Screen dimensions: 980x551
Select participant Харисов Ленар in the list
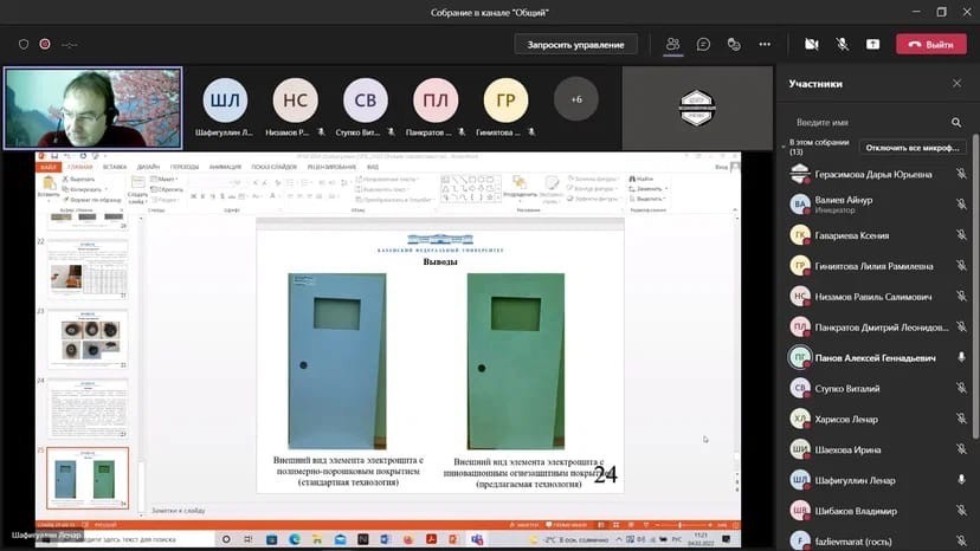pyautogui.click(x=846, y=419)
